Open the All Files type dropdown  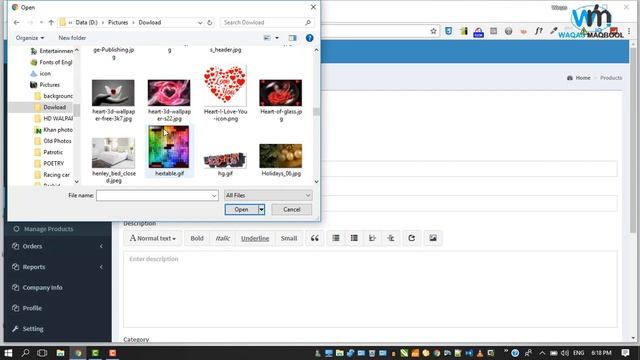[x=268, y=196]
